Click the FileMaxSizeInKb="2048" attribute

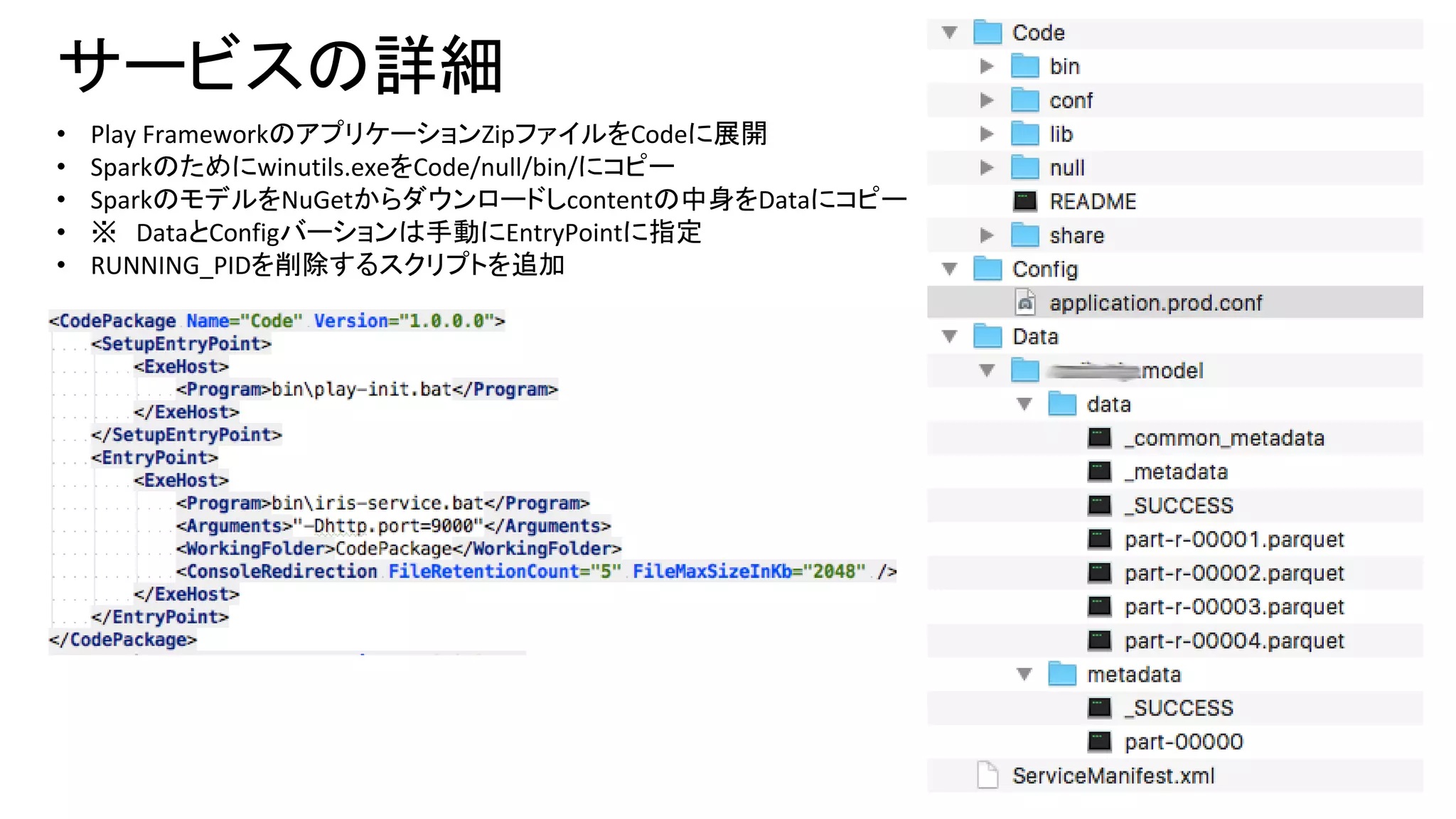pyautogui.click(x=749, y=572)
